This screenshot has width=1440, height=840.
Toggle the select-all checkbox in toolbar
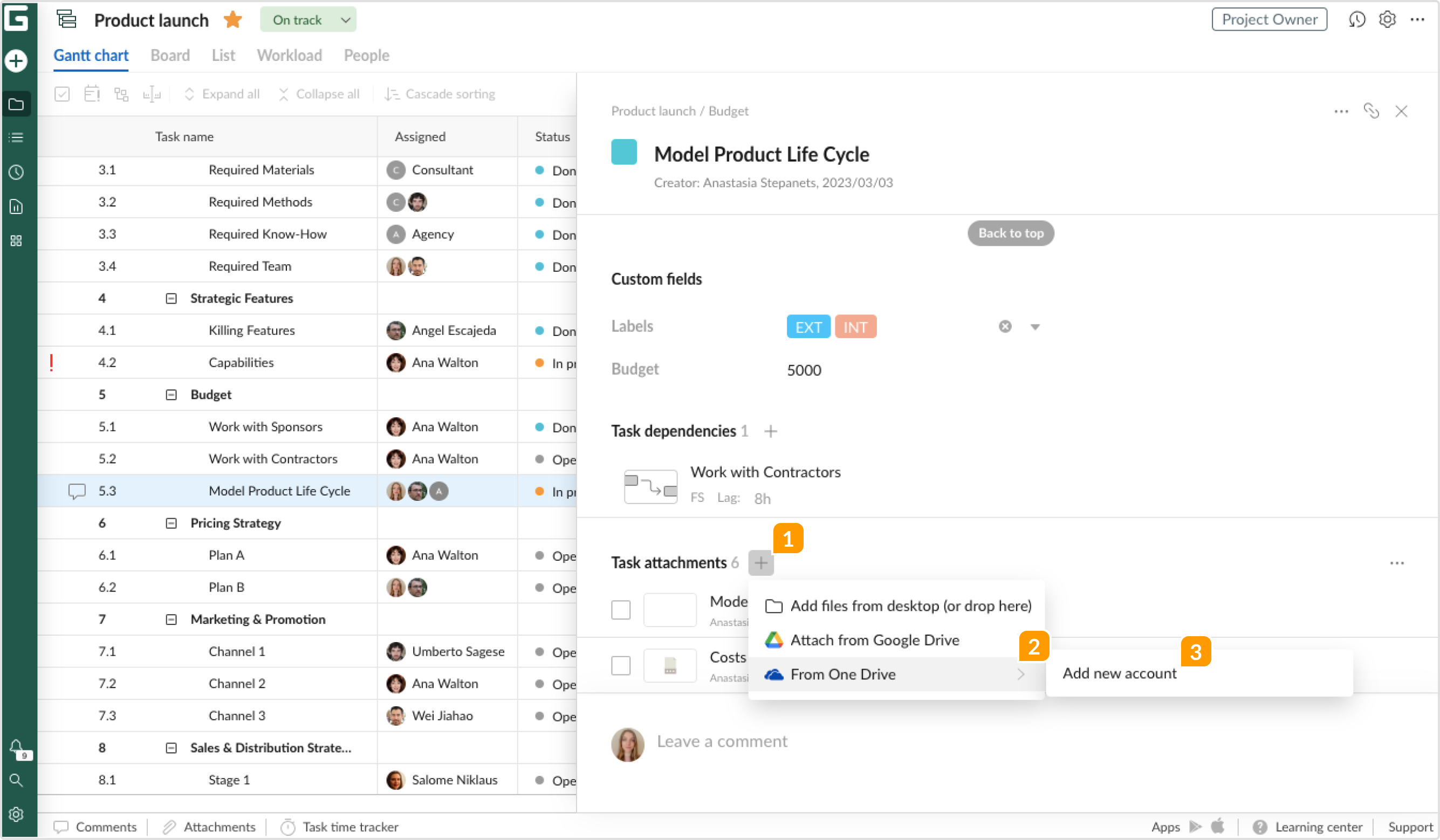[x=61, y=94]
